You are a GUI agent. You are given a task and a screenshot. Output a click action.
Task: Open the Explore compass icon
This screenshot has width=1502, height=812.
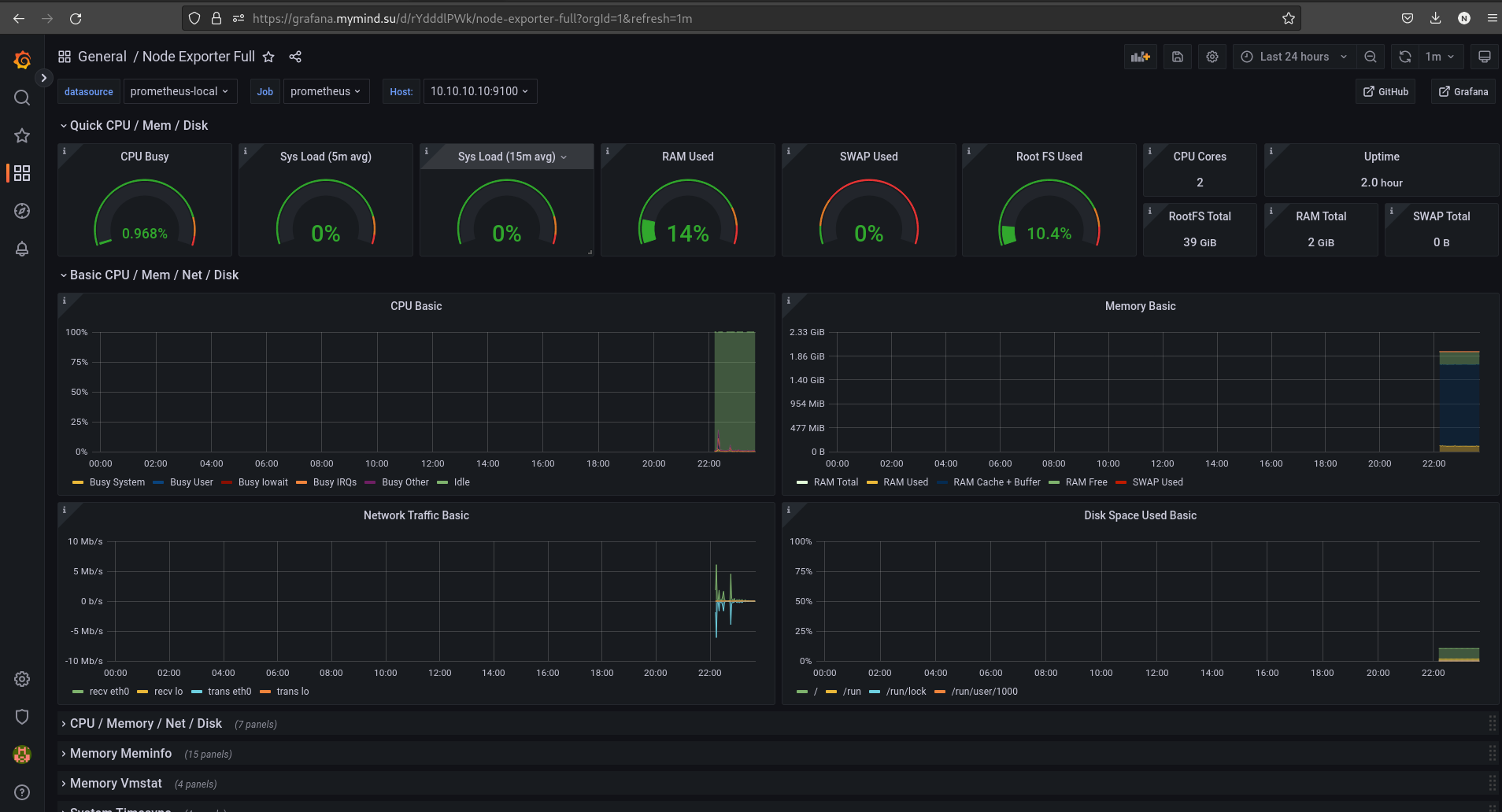coord(22,211)
